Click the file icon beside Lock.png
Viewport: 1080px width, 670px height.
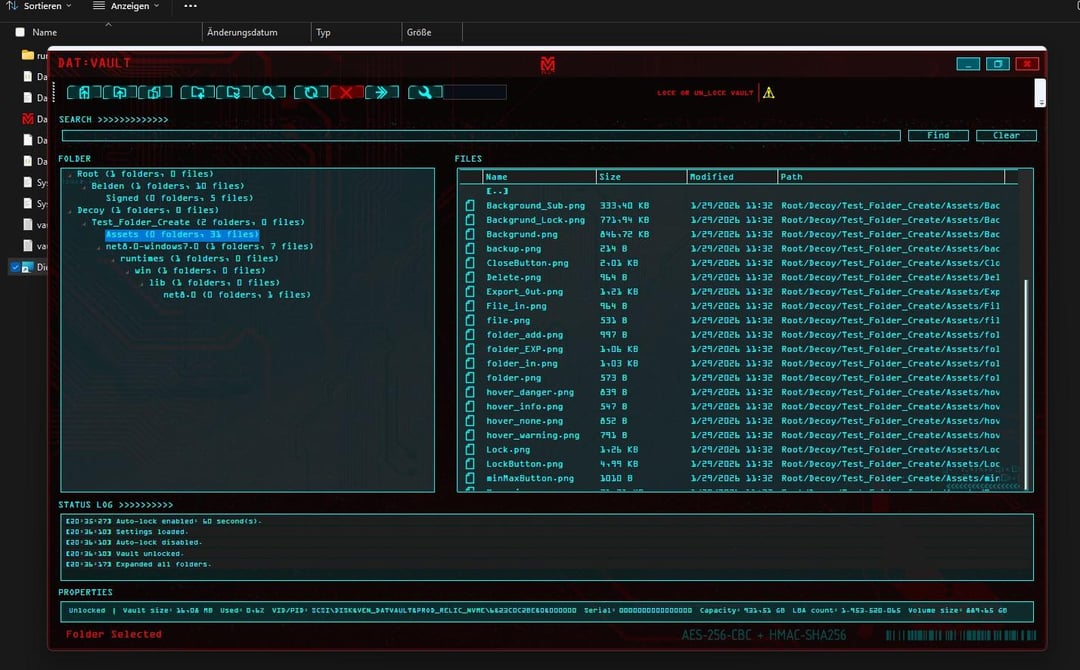[x=469, y=450]
